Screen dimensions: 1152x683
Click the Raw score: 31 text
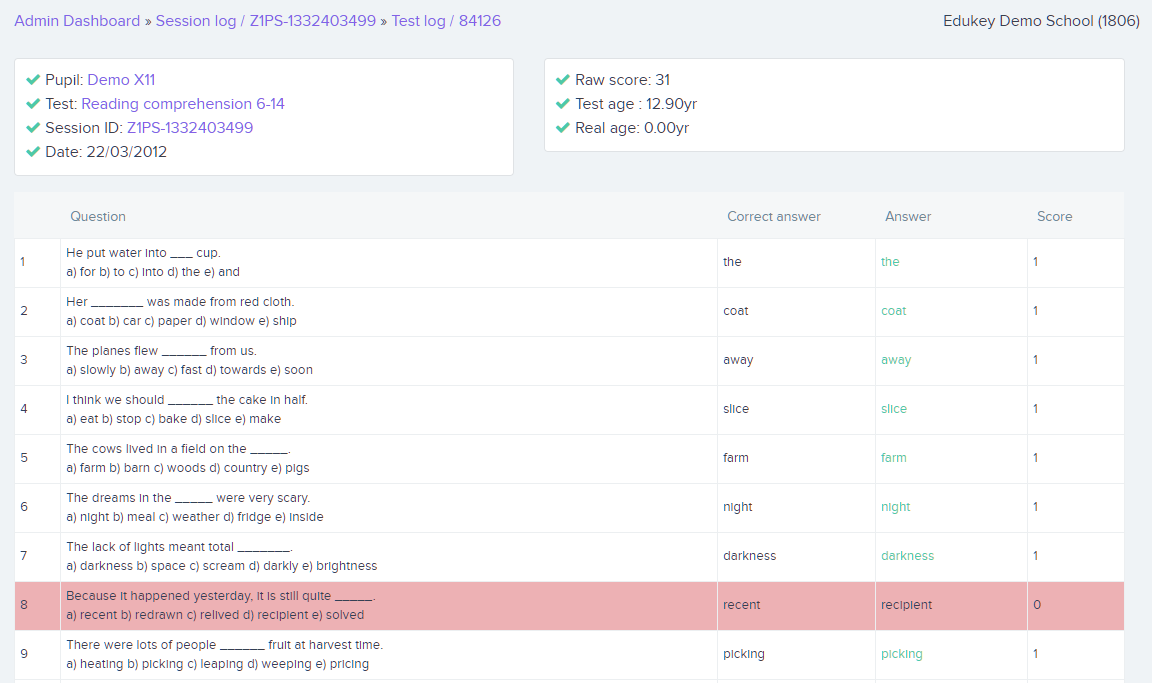point(622,79)
